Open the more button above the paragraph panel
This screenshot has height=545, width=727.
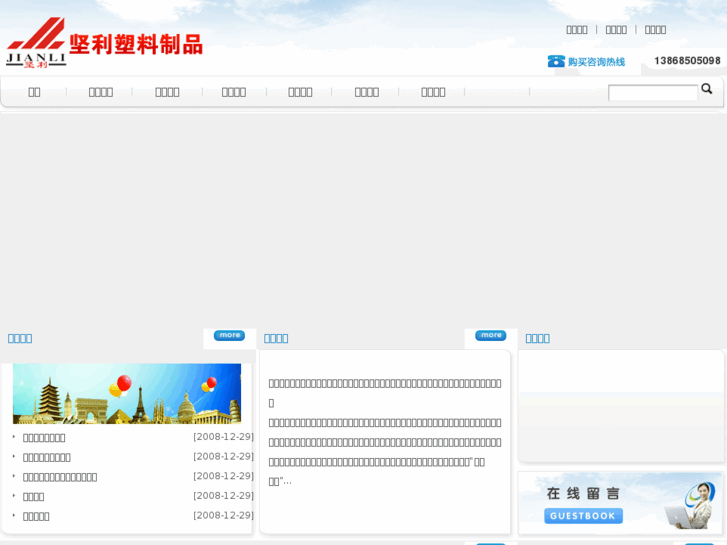click(491, 335)
